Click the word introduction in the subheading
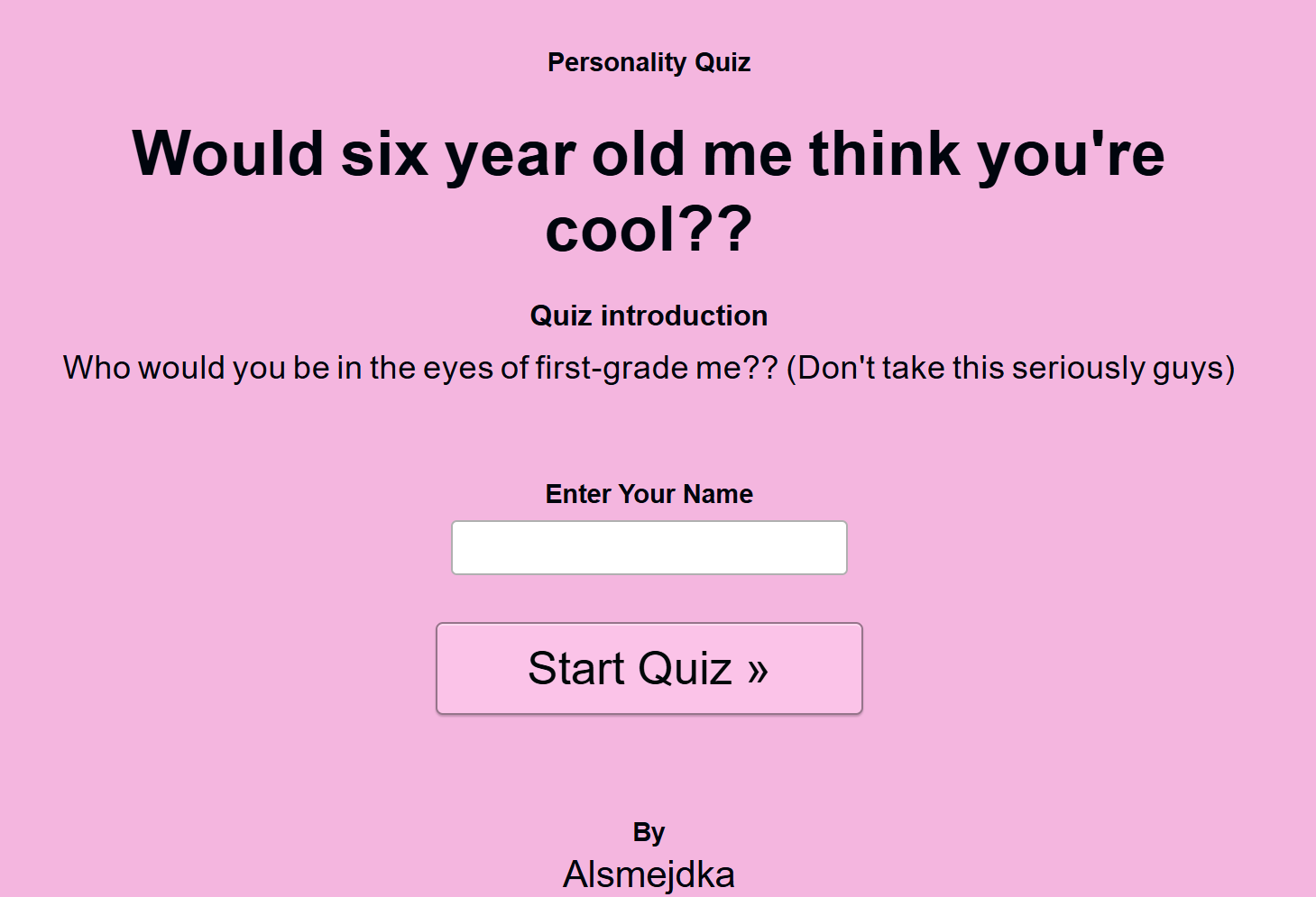Viewport: 1316px width, 897px height. pyautogui.click(x=684, y=316)
